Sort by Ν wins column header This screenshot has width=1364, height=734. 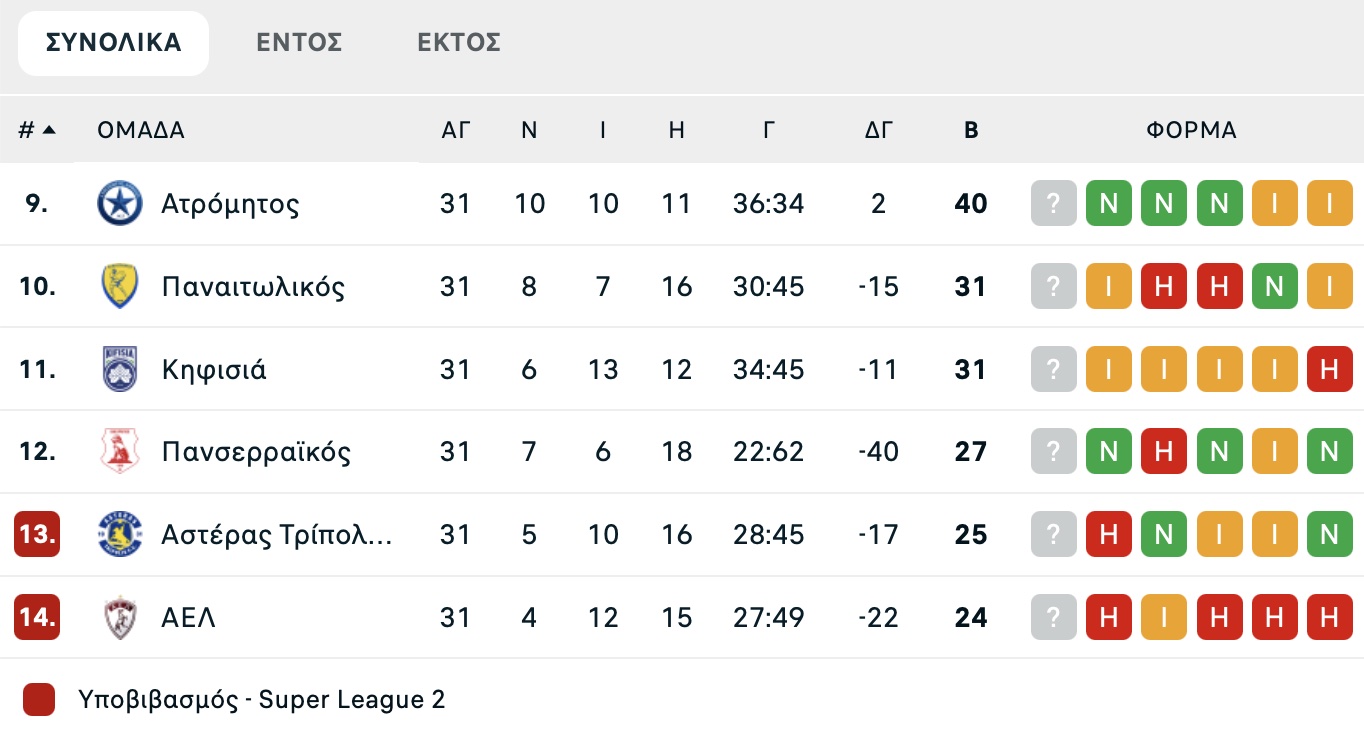(529, 130)
